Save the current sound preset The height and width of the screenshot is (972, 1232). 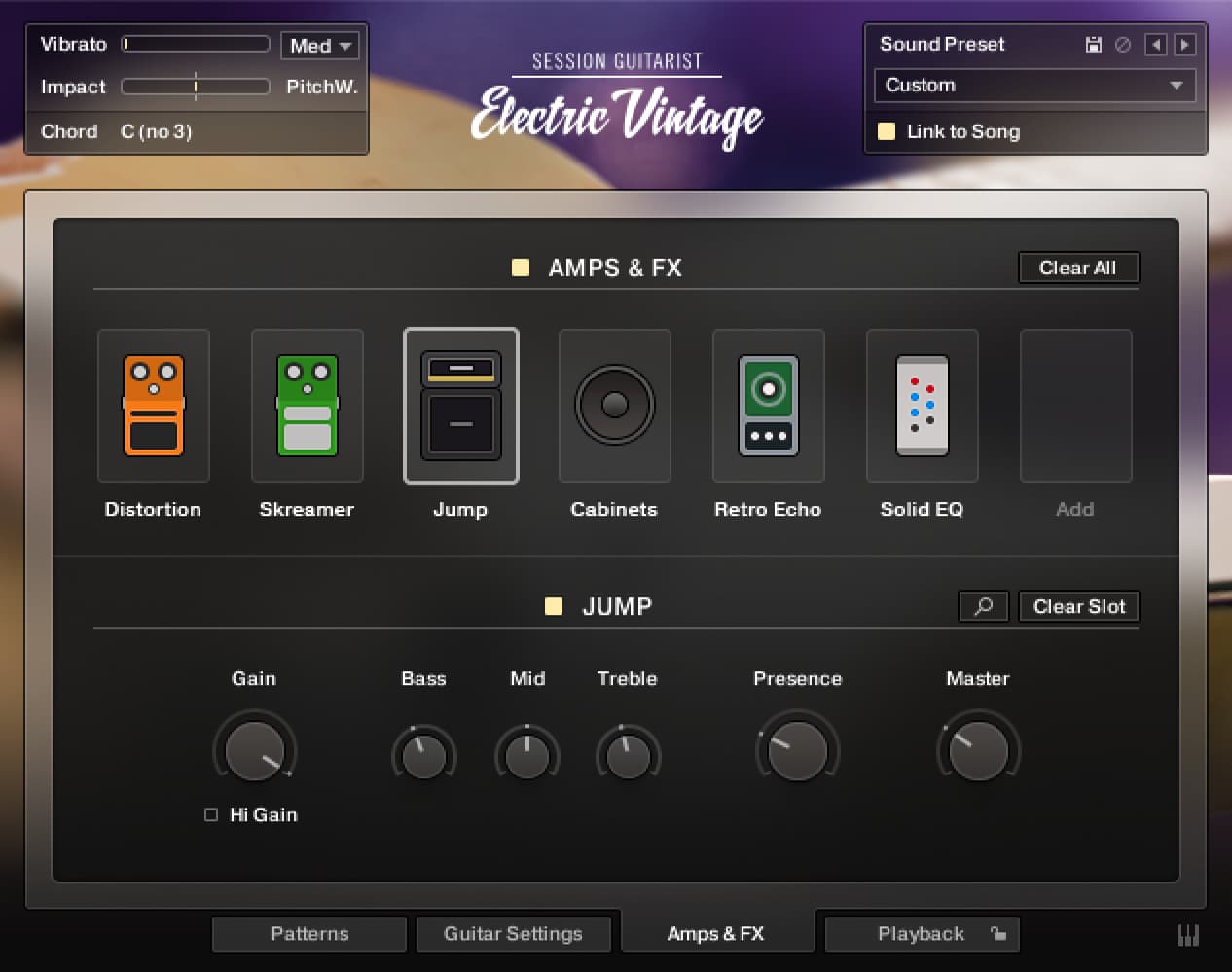click(x=1092, y=44)
